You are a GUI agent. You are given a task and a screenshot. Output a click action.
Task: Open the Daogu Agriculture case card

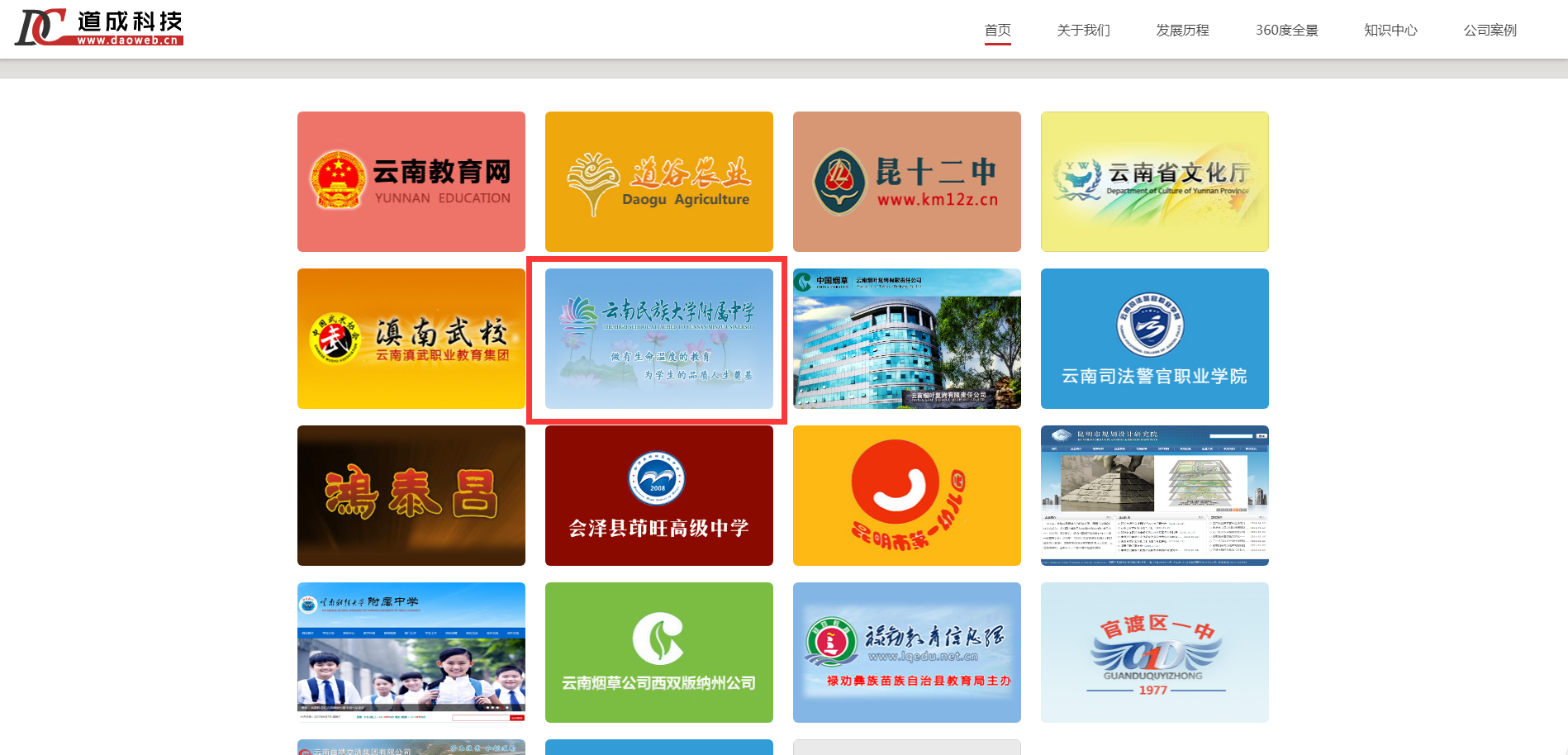click(659, 182)
